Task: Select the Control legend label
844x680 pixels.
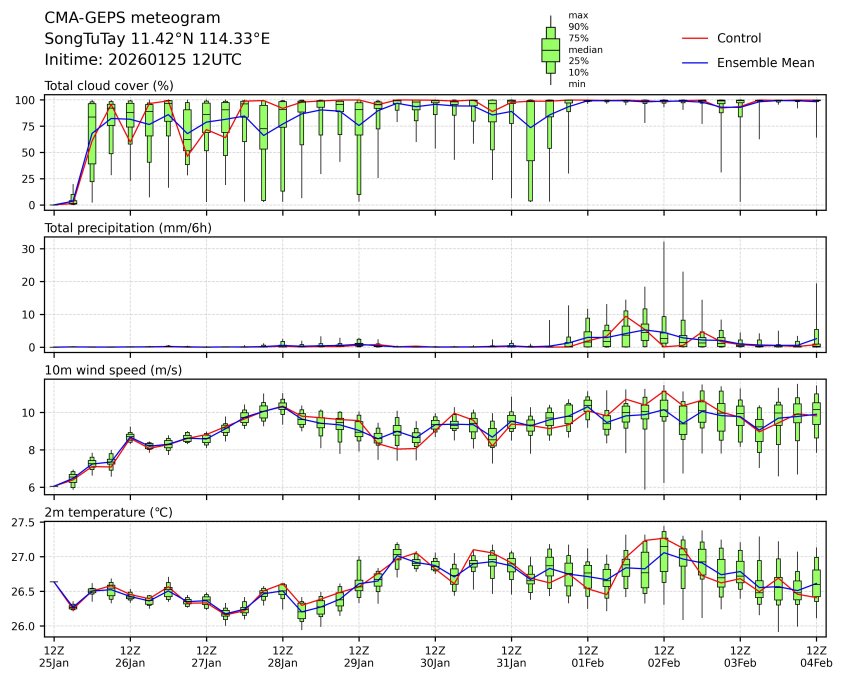Action: (x=739, y=38)
